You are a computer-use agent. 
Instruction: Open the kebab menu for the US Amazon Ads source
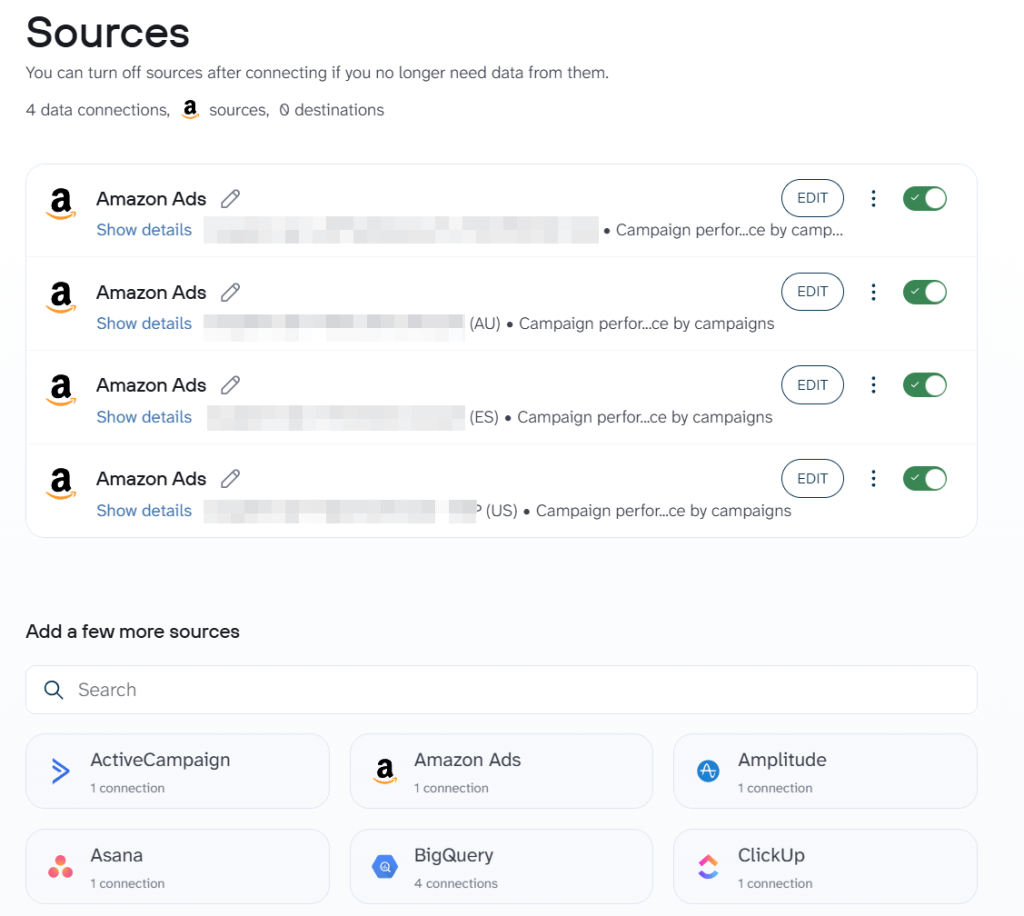(873, 478)
